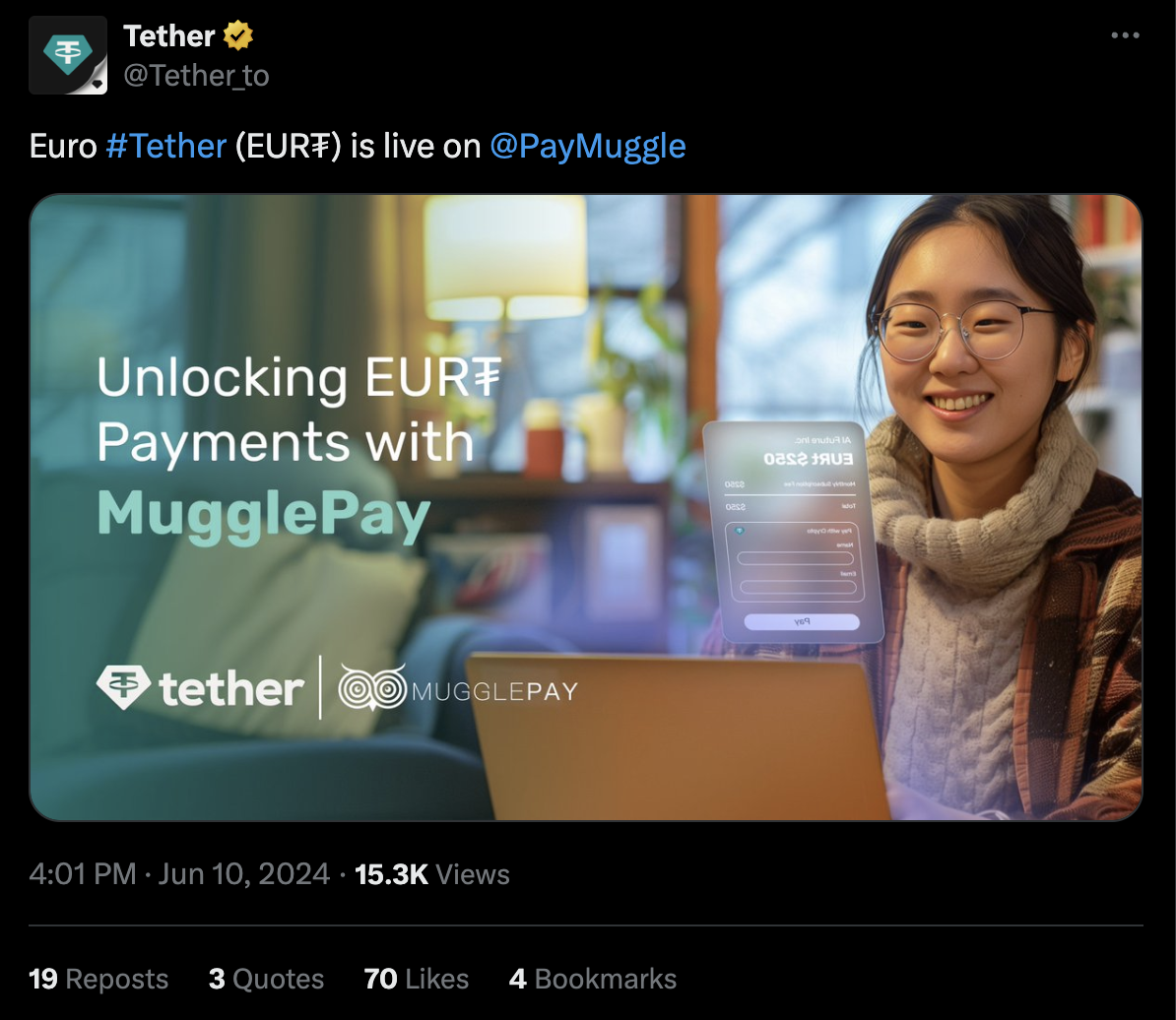View the 3 Quotes list

(266, 979)
